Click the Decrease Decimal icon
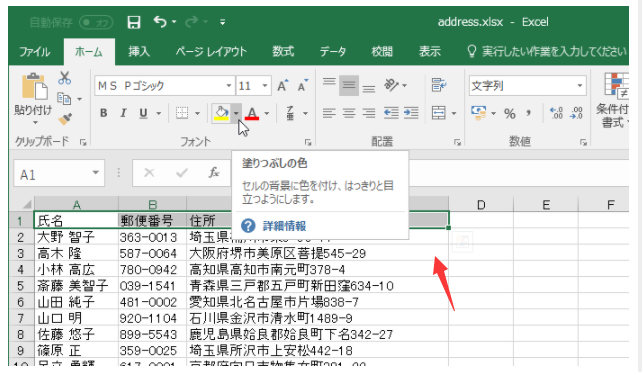The width and height of the screenshot is (642, 372). point(576,113)
